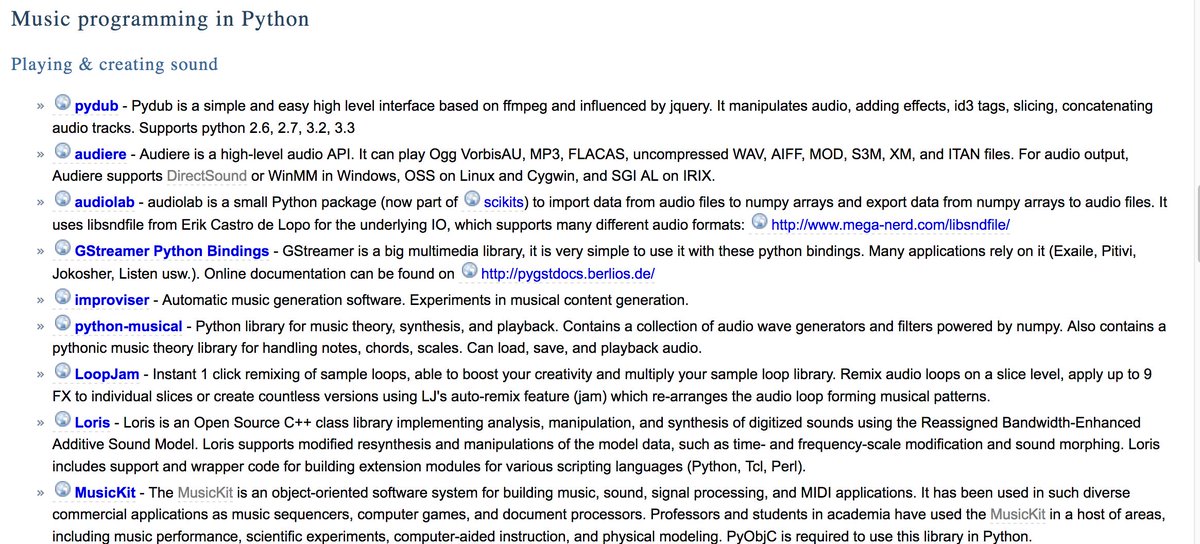Click globe icon before pygstdocs.berlios.de URL
Screen dimensions: 1200x544
click(x=468, y=271)
